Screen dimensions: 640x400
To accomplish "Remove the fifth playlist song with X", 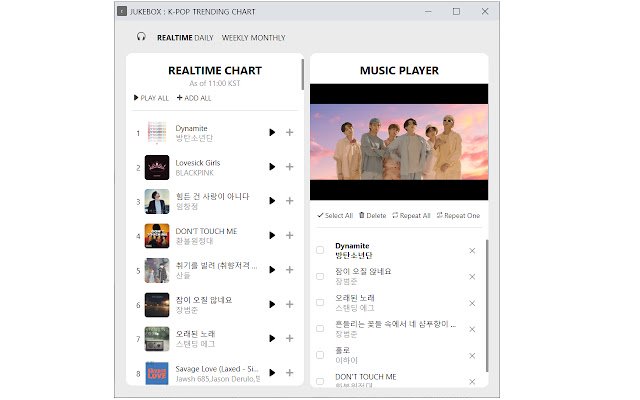I will coord(472,356).
